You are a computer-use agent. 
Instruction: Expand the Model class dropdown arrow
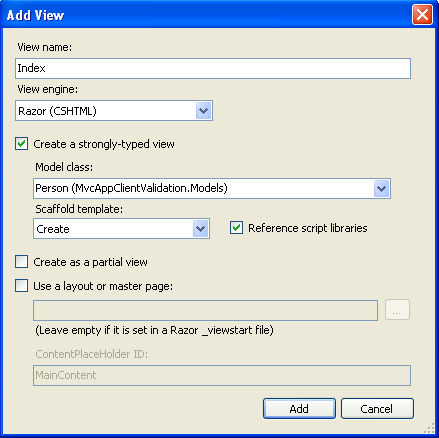click(x=381, y=188)
